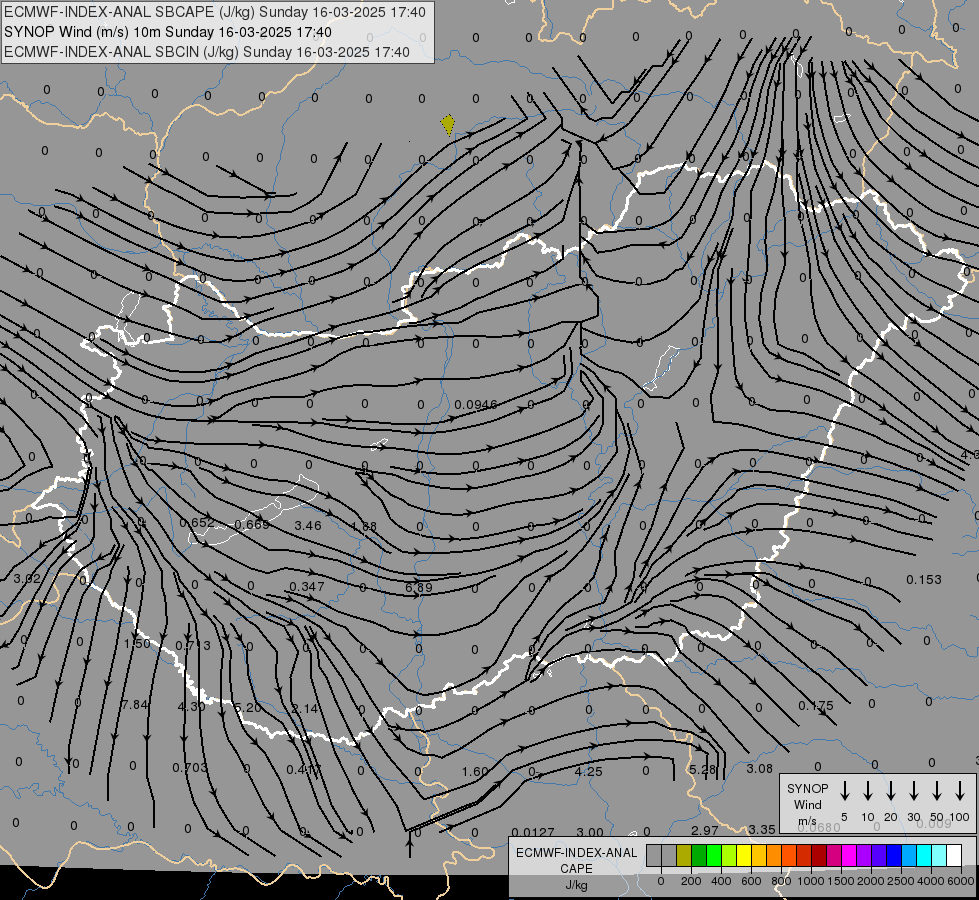Click the olive CAPE legend swatch
The width and height of the screenshot is (979, 900).
pos(684,855)
